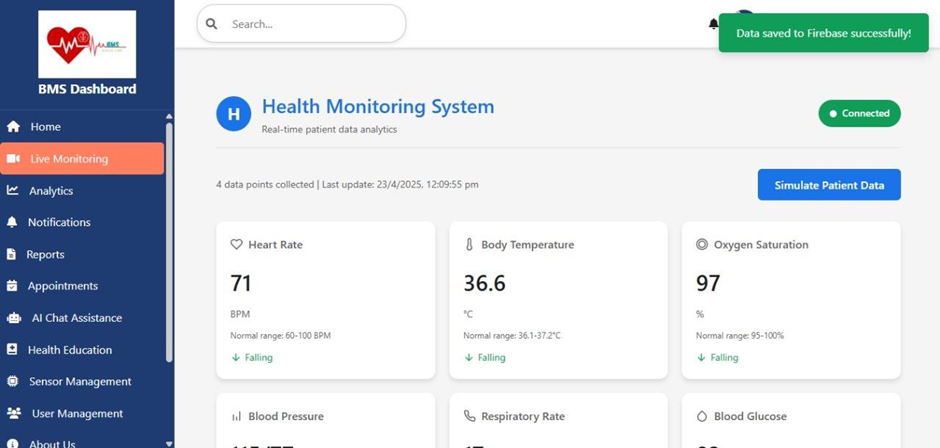
Task: Click "Normal range: 60-100 BPM" text
Action: pyautogui.click(x=281, y=336)
